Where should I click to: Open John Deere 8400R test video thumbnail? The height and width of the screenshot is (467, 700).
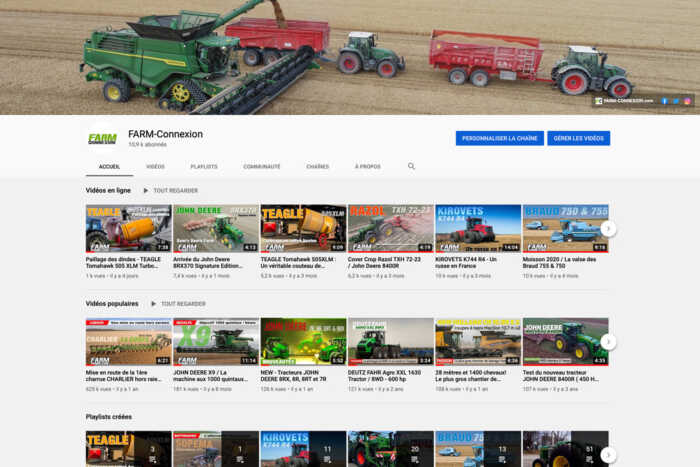coord(566,342)
